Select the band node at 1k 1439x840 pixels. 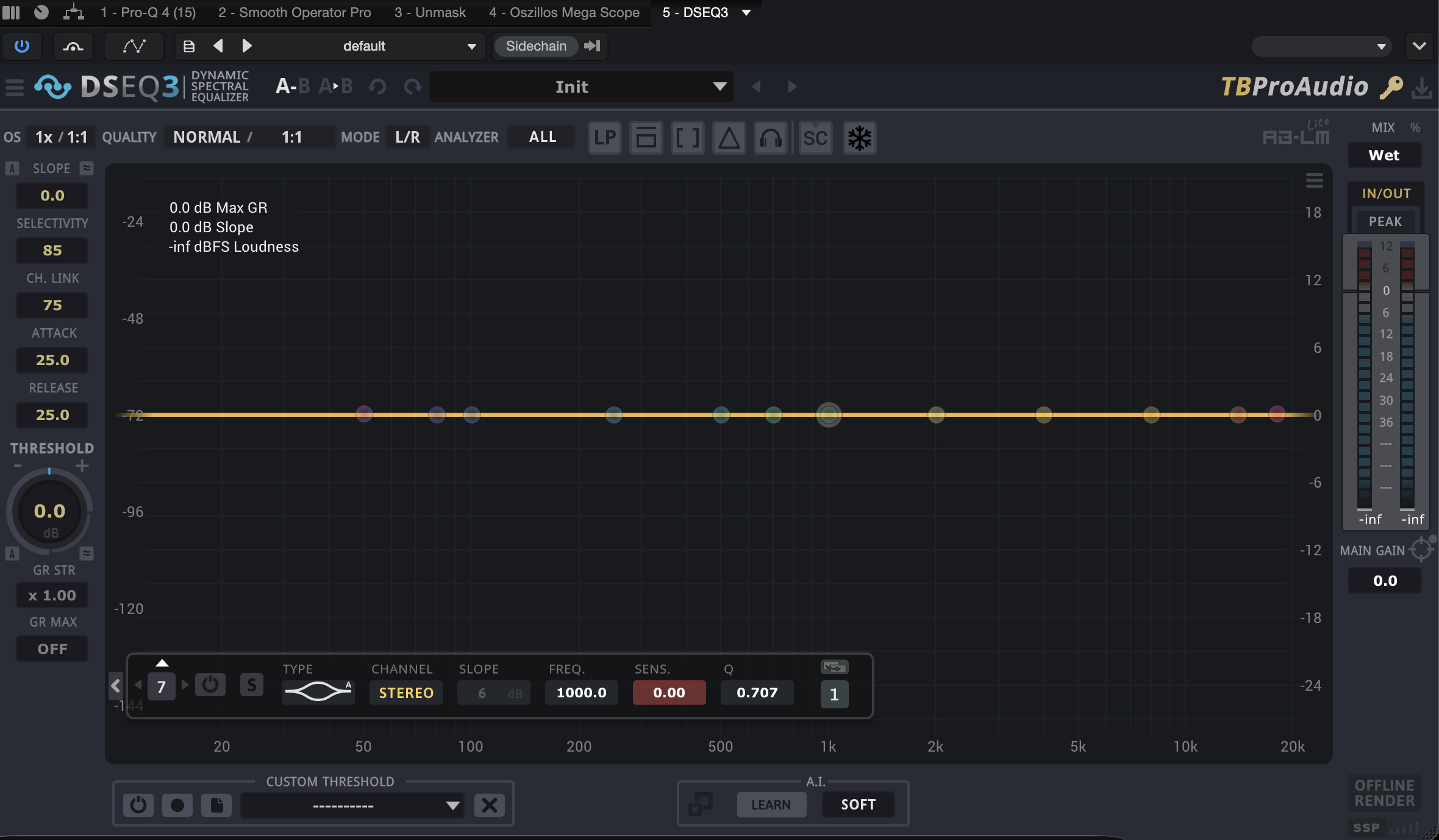[x=829, y=415]
